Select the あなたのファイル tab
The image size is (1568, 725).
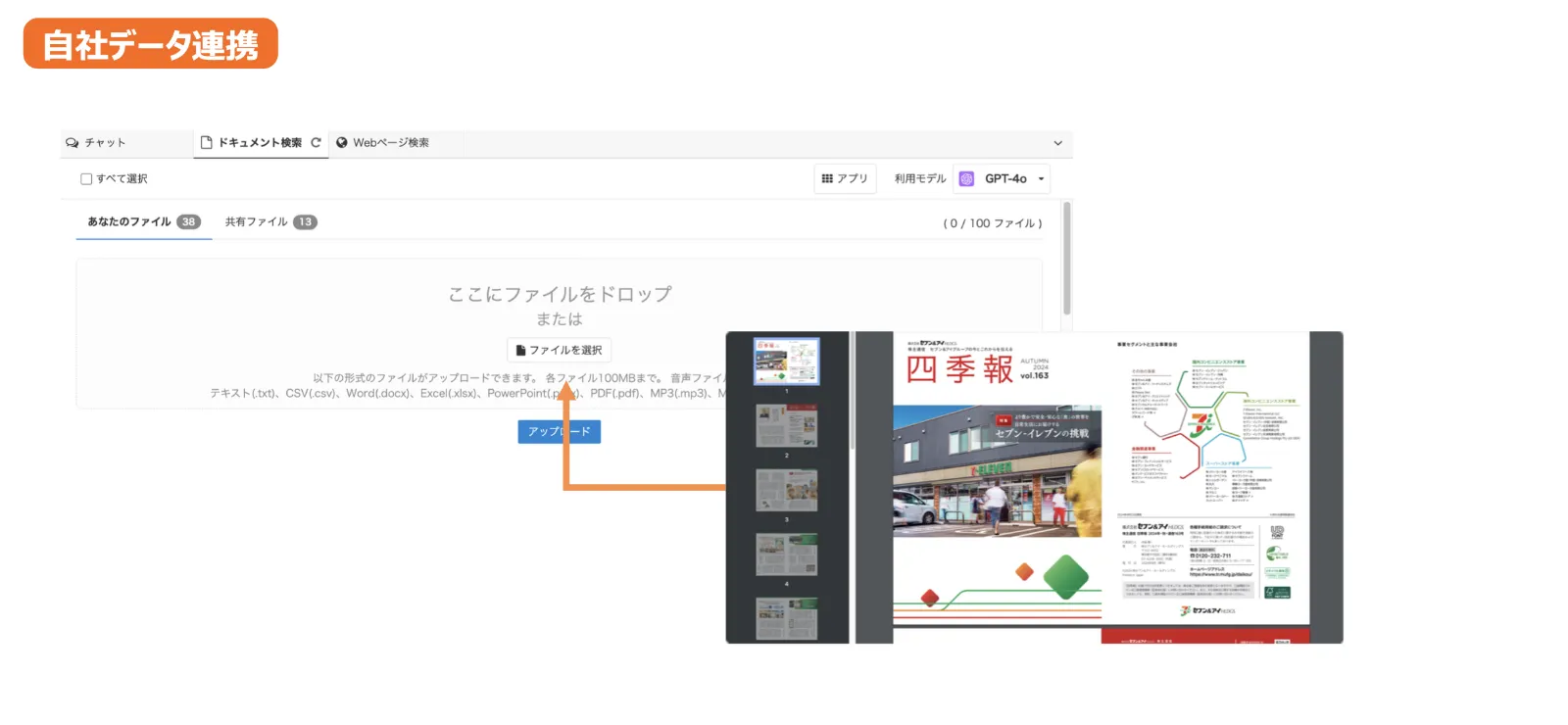click(x=144, y=222)
